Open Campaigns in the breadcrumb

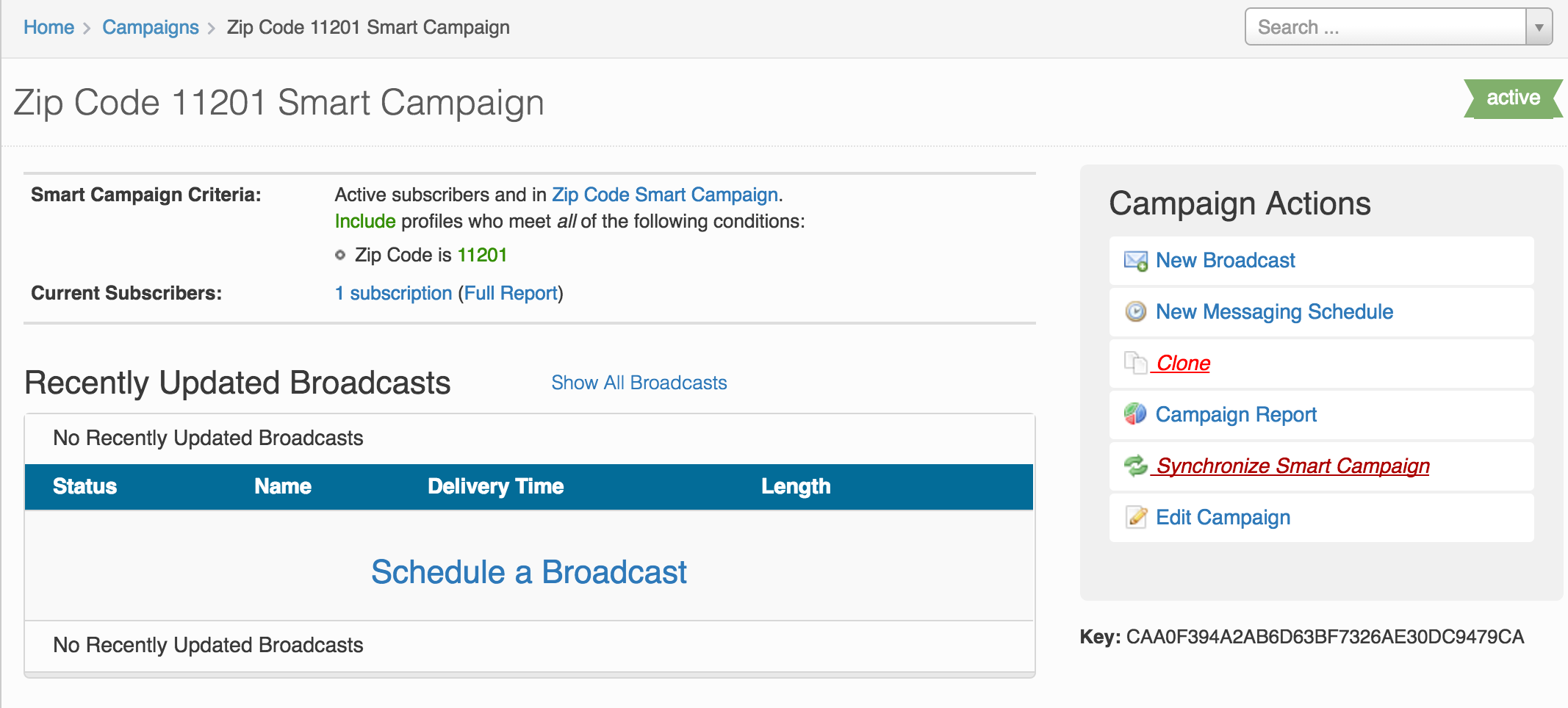click(x=151, y=27)
